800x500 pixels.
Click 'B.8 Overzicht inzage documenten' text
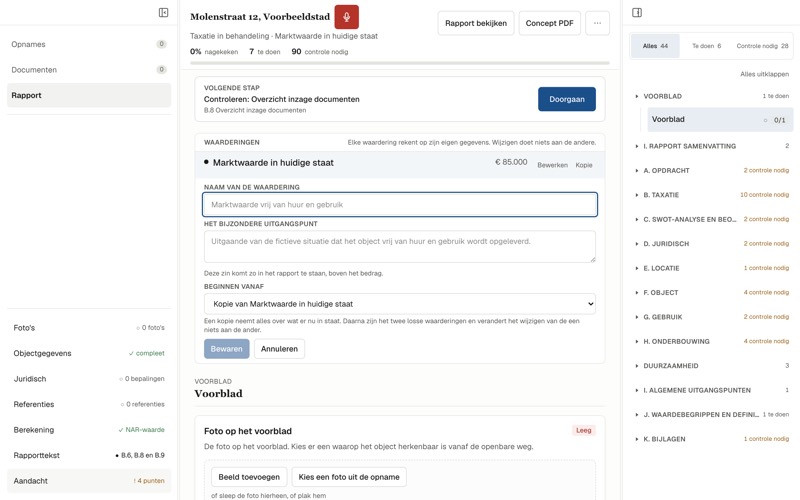[x=255, y=111]
